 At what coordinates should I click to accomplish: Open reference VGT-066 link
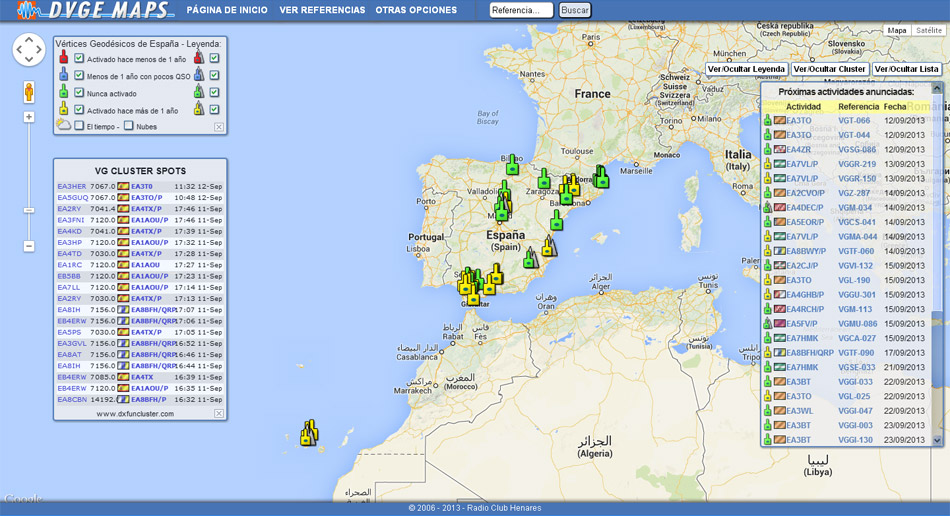point(854,121)
